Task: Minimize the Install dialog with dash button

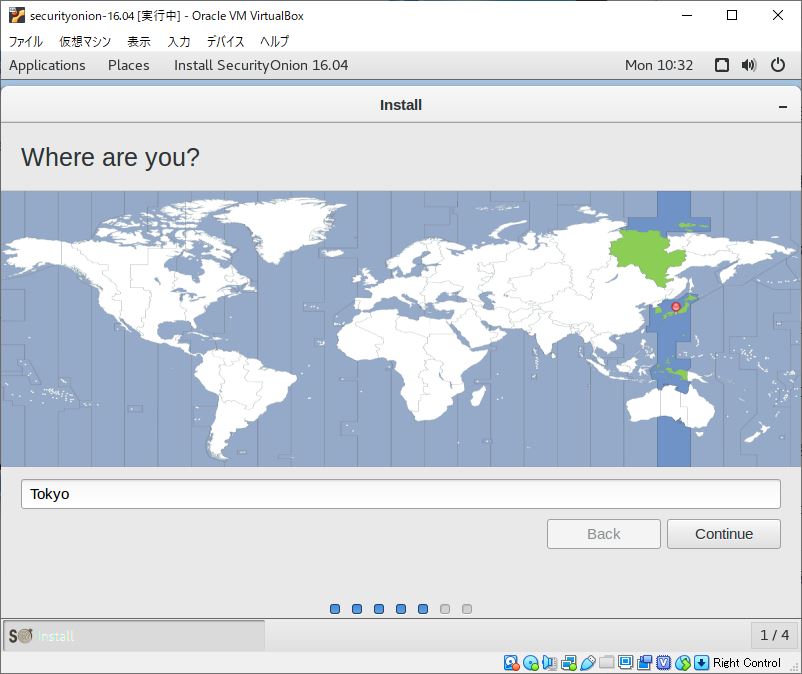Action: (783, 106)
